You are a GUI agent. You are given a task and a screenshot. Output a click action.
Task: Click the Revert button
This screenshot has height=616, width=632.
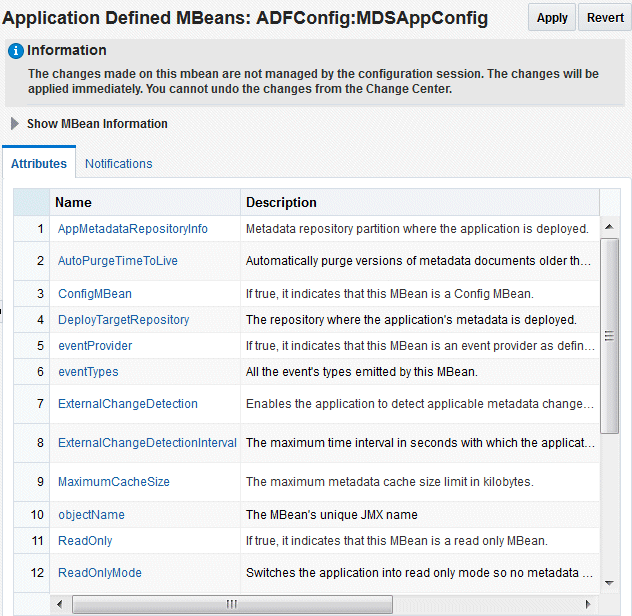pyautogui.click(x=605, y=17)
